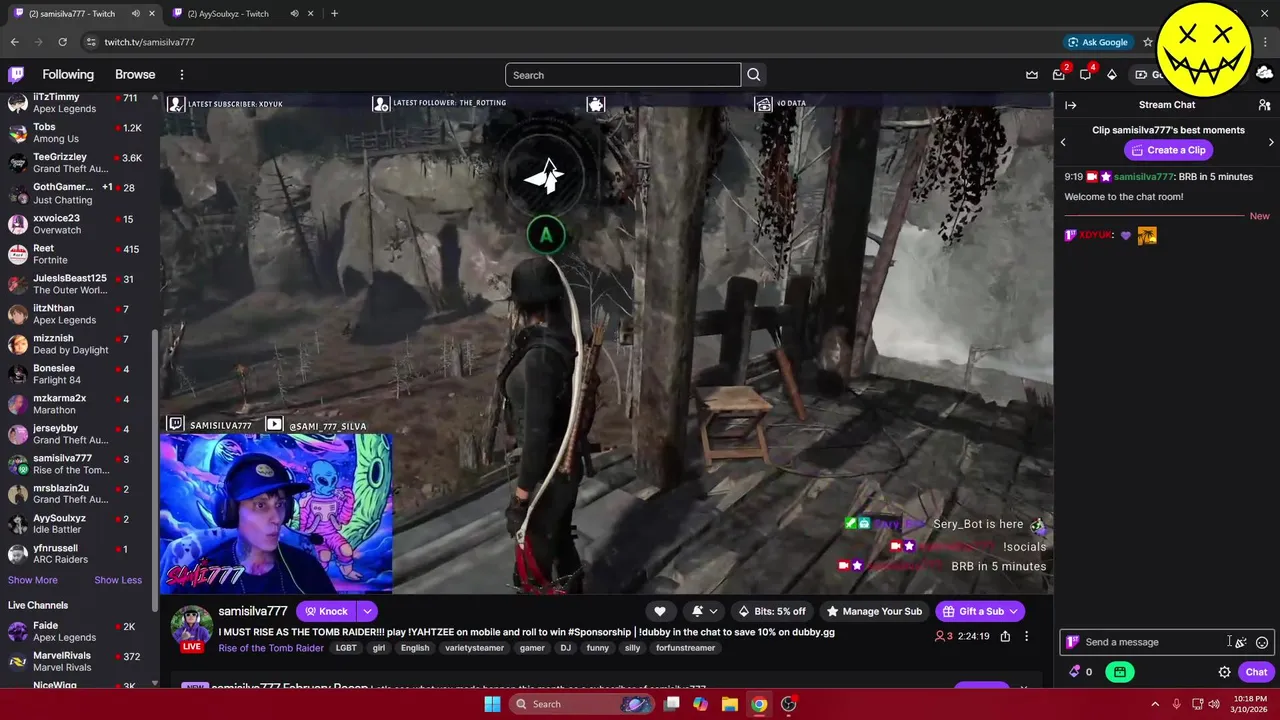The image size is (1280, 720).
Task: Mute the samisilva777 Twitch tab audio
Action: (135, 13)
